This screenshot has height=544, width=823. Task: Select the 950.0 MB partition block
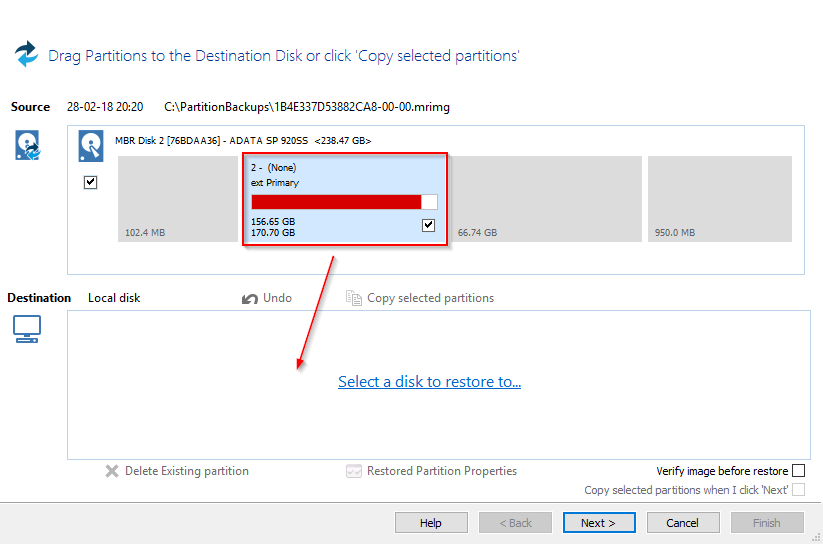tap(719, 198)
